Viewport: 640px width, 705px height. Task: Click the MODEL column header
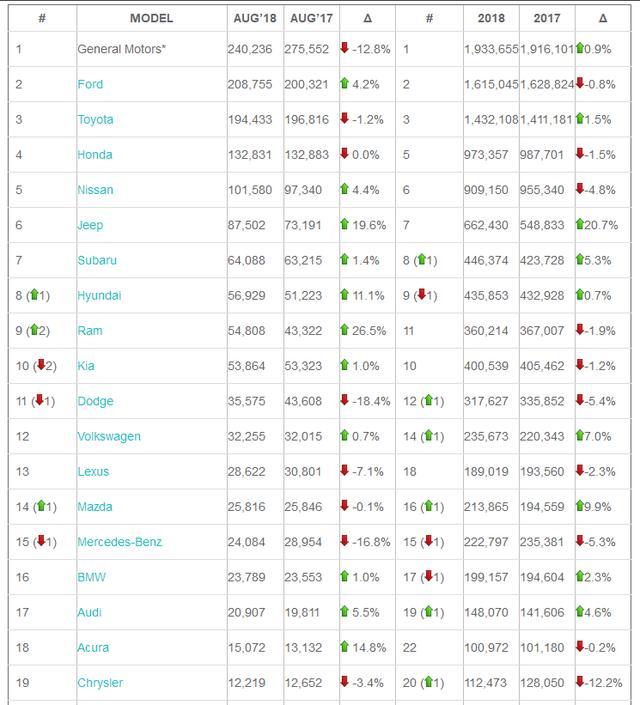pyautogui.click(x=151, y=18)
